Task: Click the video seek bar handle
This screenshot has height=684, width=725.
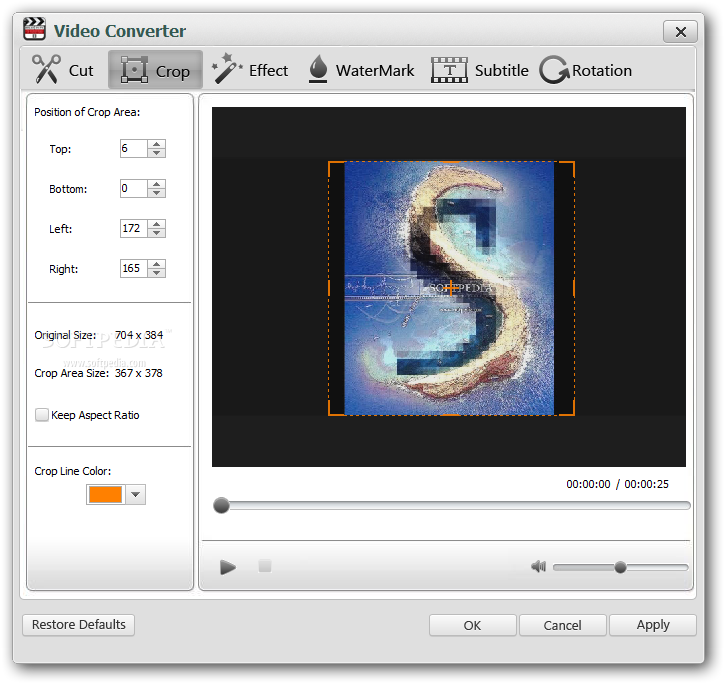Action: tap(221, 505)
